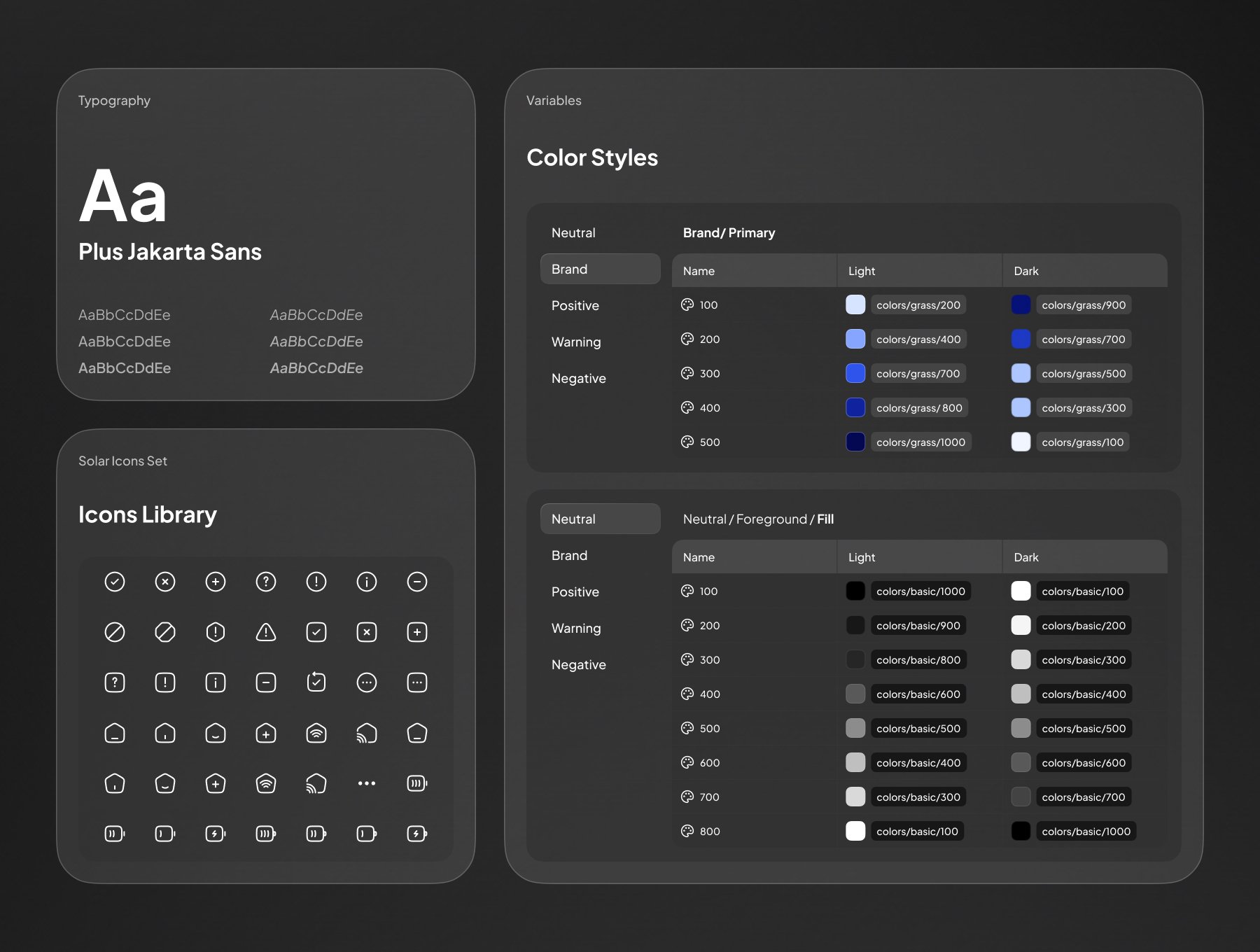This screenshot has height=952, width=1260.
Task: Open Positive tab in the Brand/Primary panel
Action: (575, 305)
